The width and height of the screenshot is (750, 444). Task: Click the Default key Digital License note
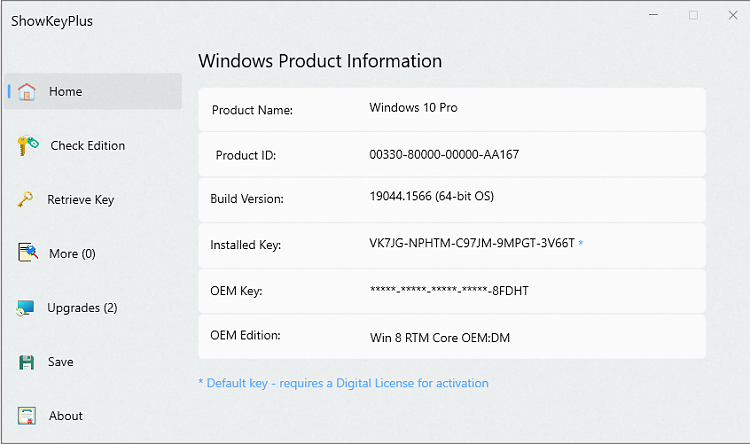tap(343, 383)
